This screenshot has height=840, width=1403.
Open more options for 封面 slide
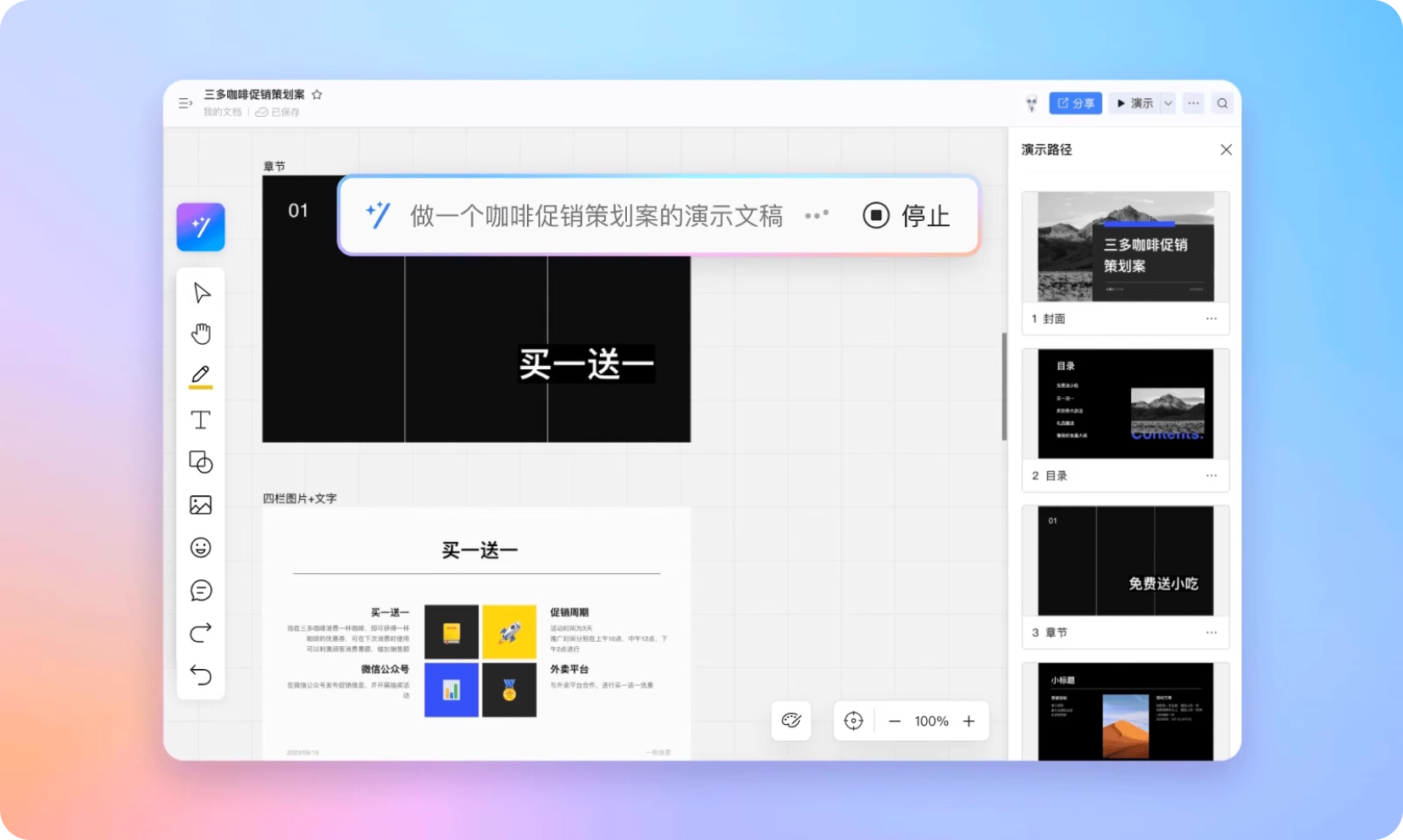click(x=1212, y=319)
